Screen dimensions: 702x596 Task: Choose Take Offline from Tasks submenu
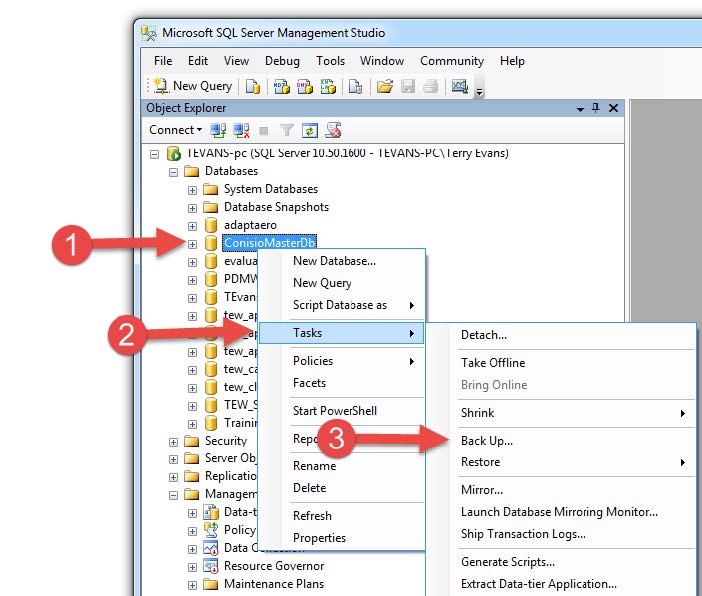click(562, 363)
